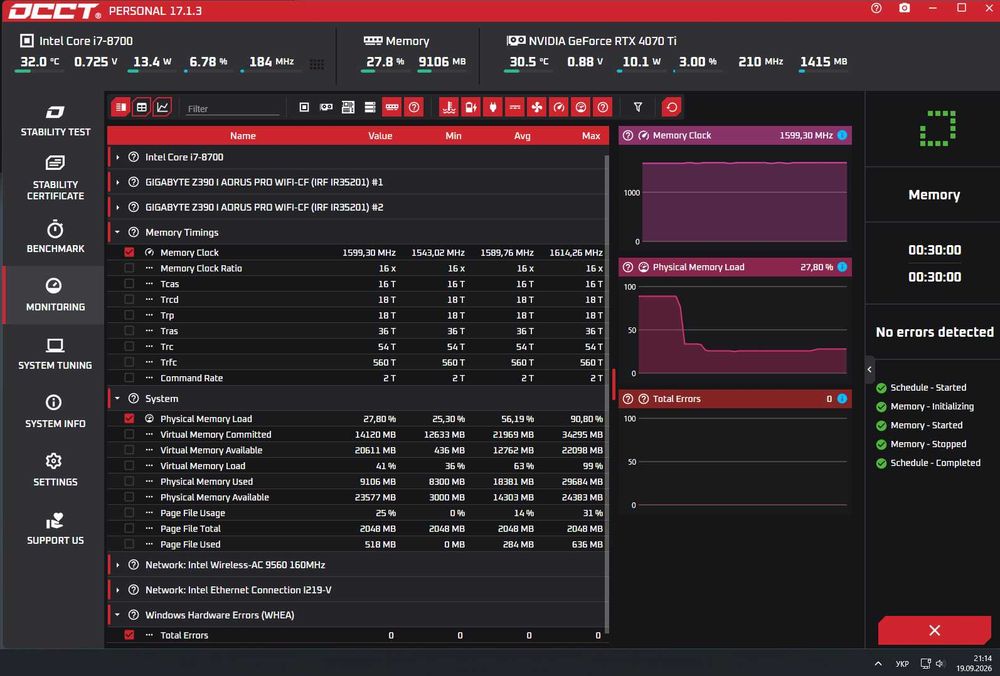
Task: Toggle the current sensor filter icon
Action: 515,107
